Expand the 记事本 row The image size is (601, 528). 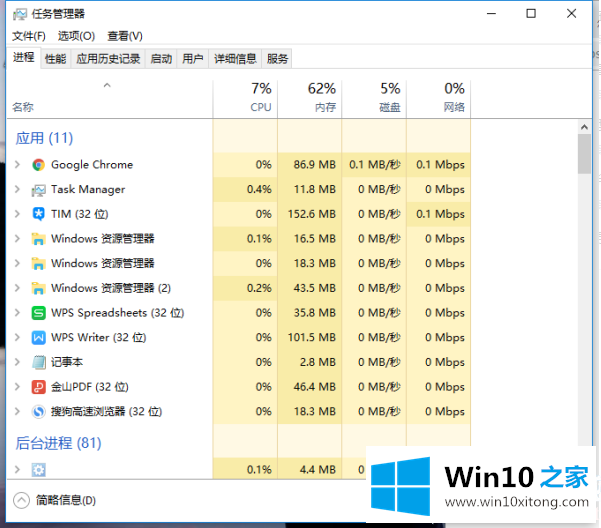[17, 362]
